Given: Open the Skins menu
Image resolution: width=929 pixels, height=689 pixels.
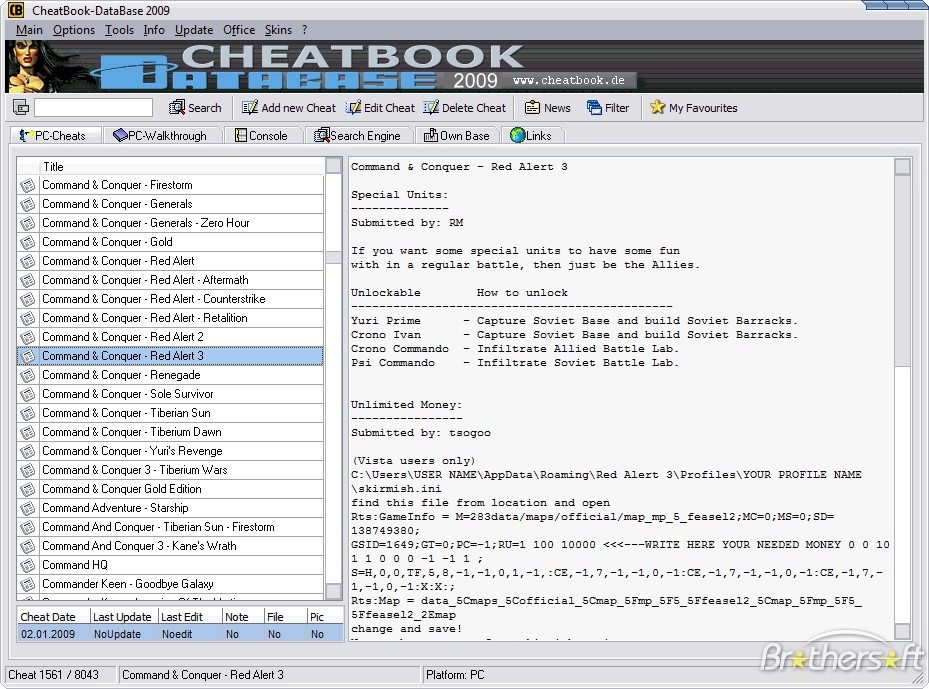Looking at the screenshot, I should click(x=278, y=30).
